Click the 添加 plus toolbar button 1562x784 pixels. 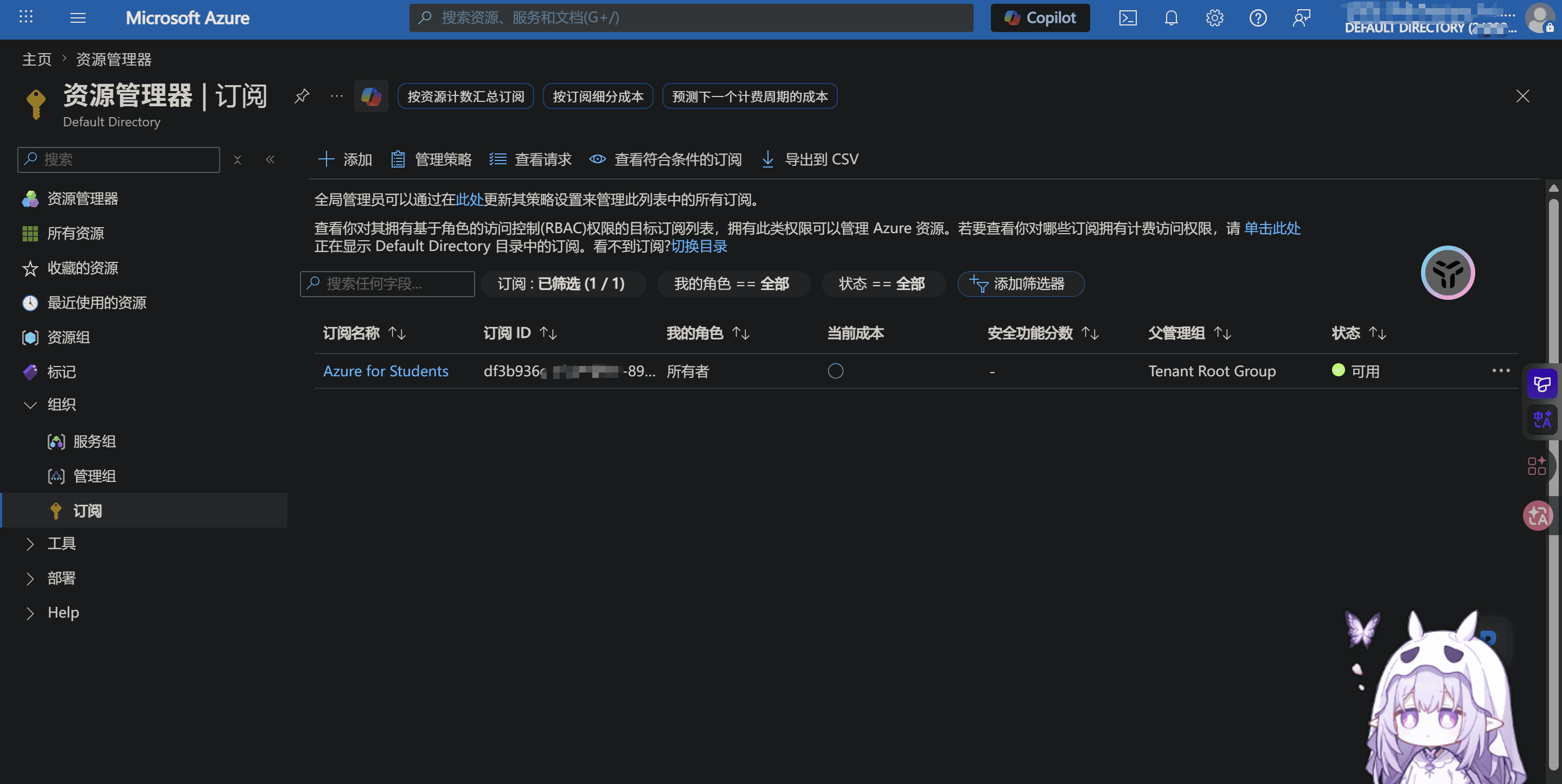click(x=344, y=159)
